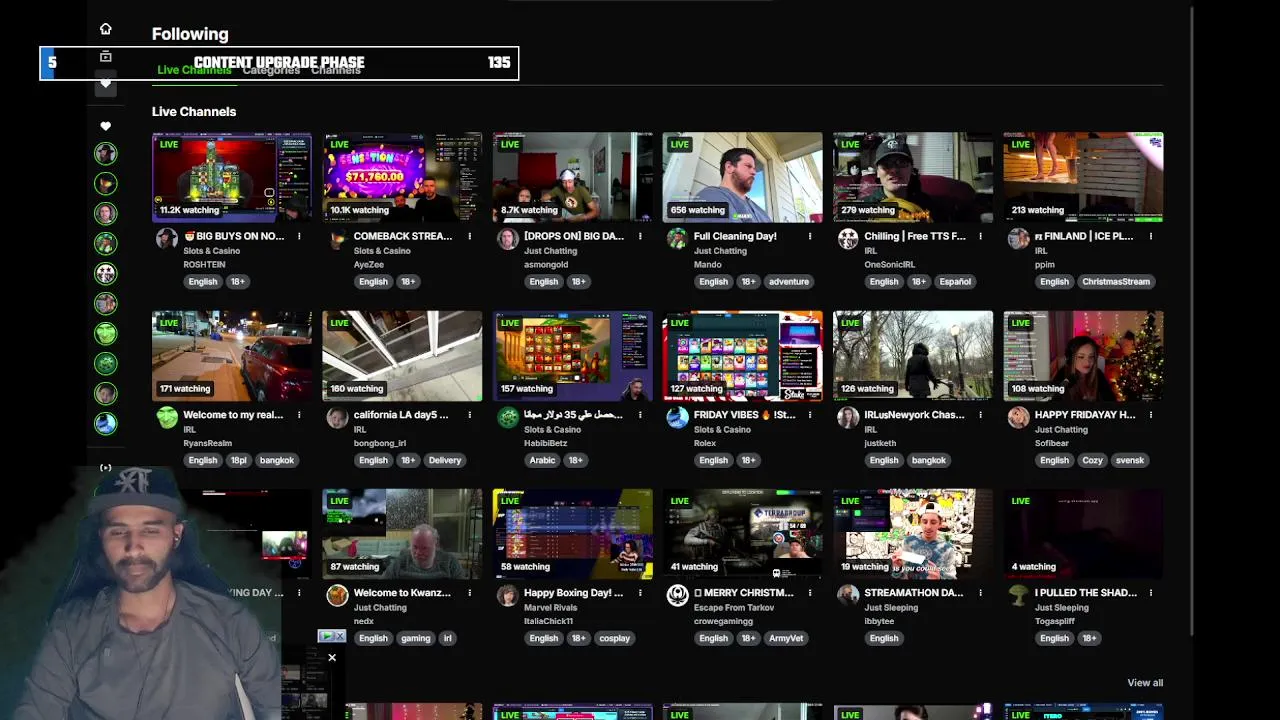
Task: Open options menu for Mando stream
Action: 810,237
